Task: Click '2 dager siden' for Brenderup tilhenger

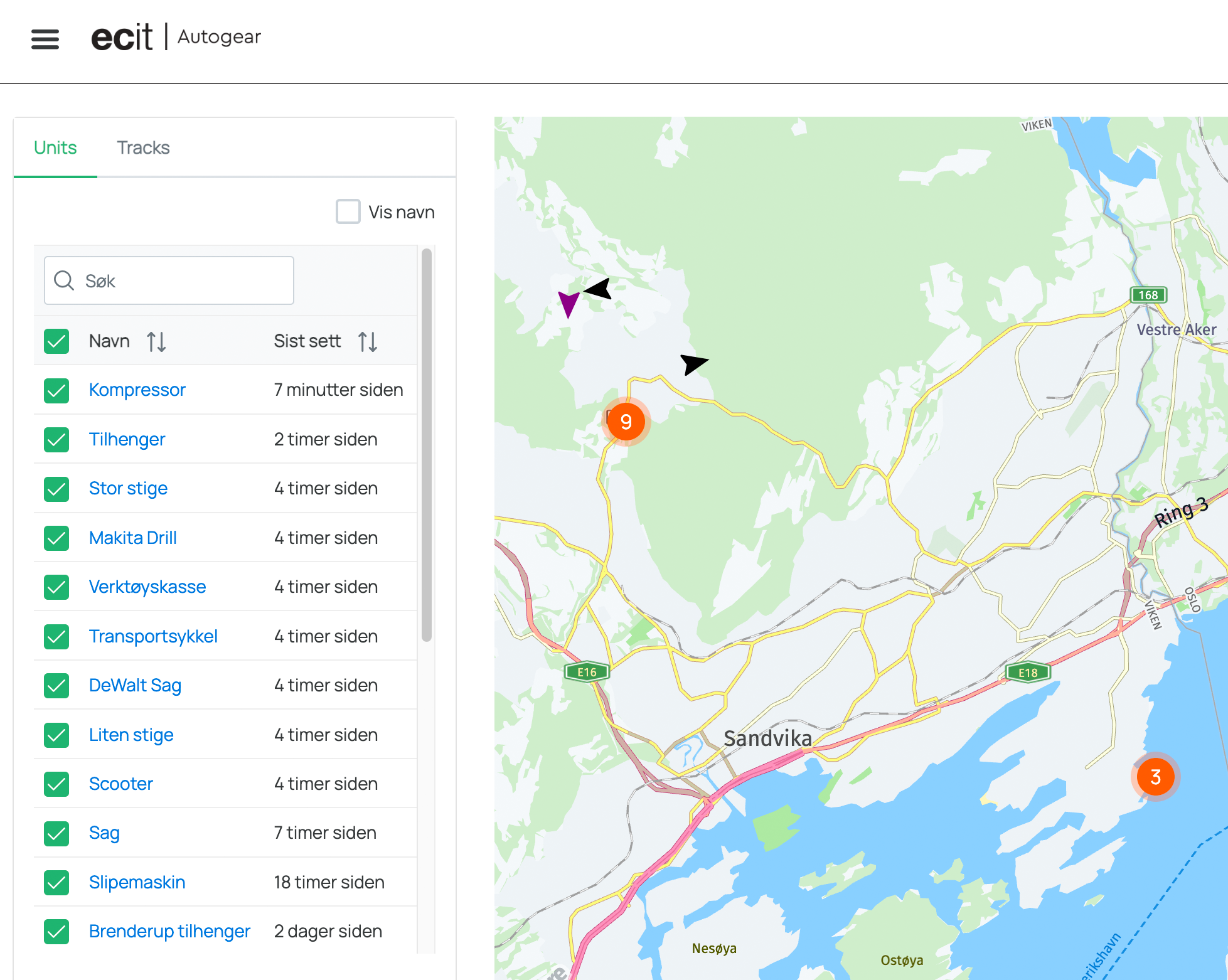Action: [x=328, y=931]
